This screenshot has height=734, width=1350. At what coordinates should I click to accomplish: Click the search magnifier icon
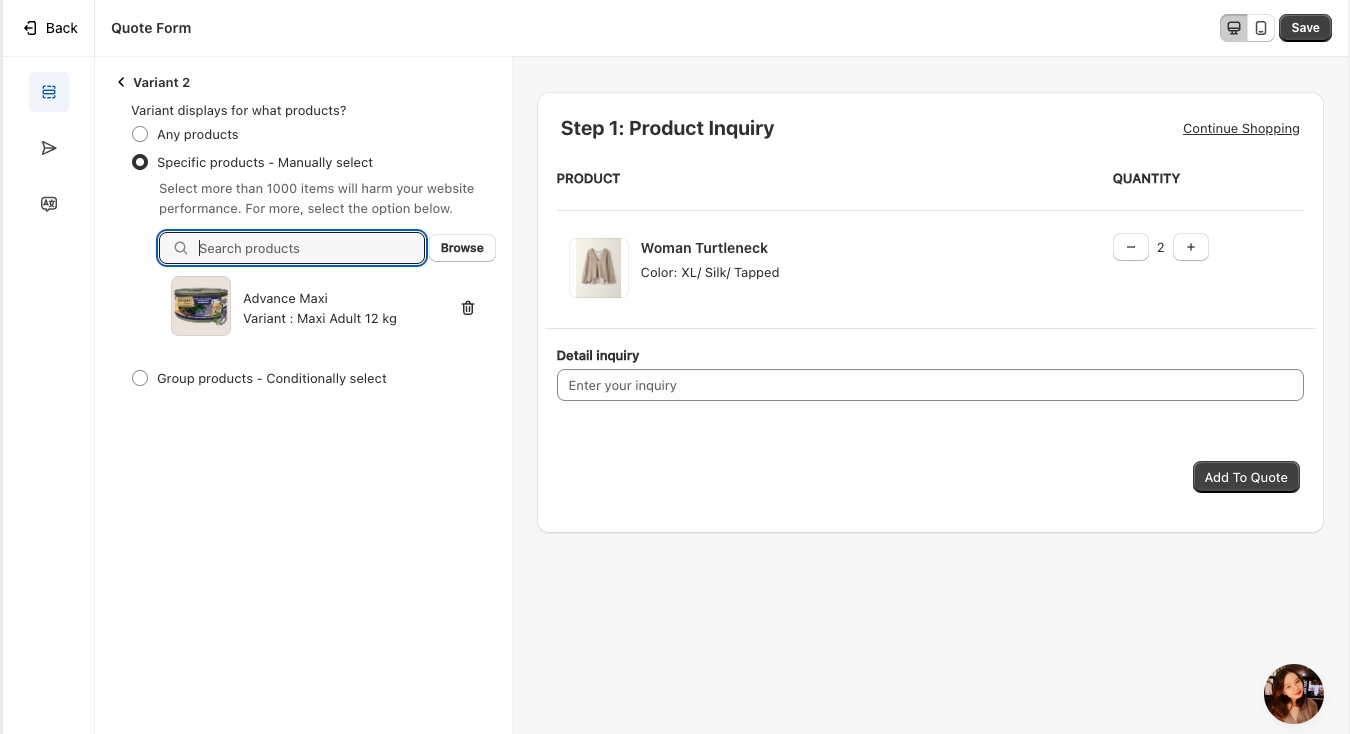181,248
